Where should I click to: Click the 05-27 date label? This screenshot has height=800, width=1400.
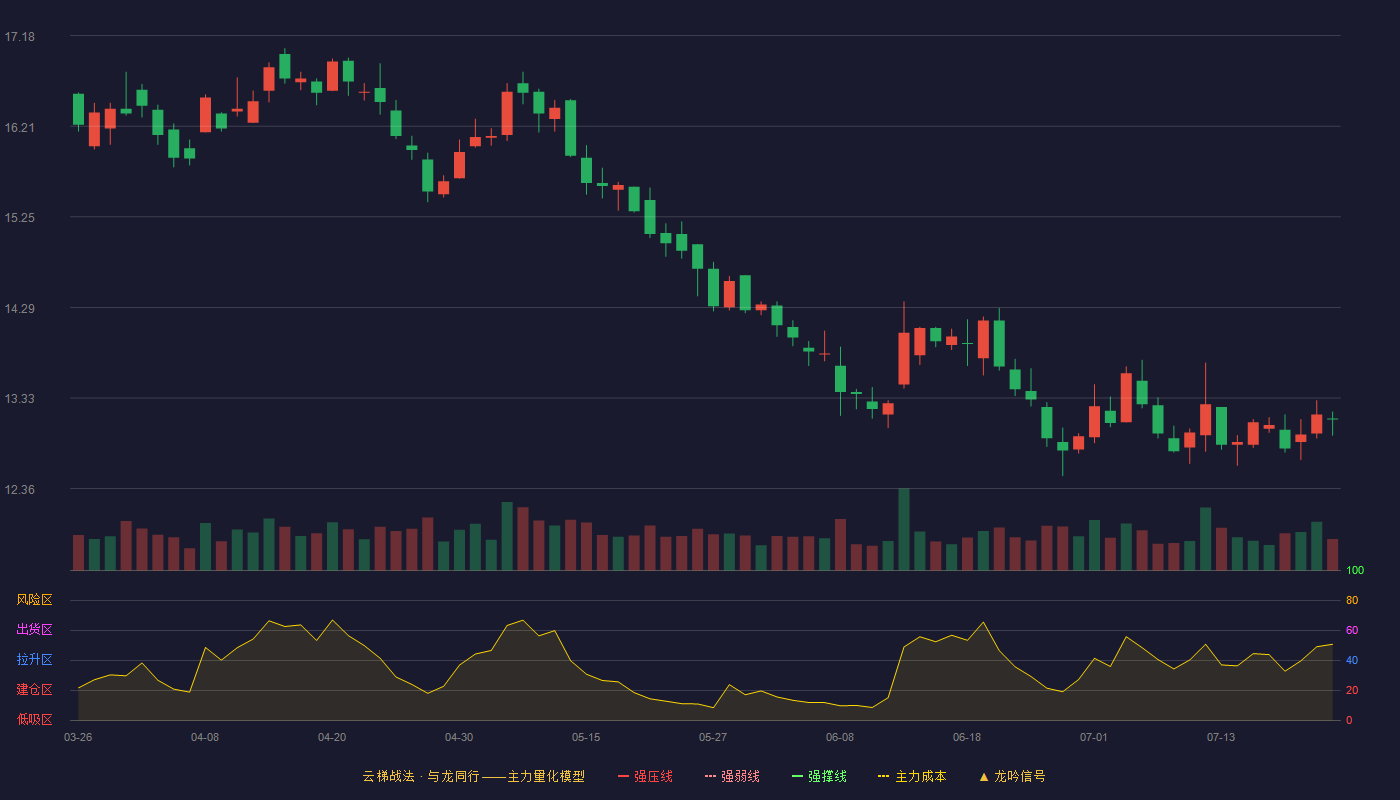713,737
